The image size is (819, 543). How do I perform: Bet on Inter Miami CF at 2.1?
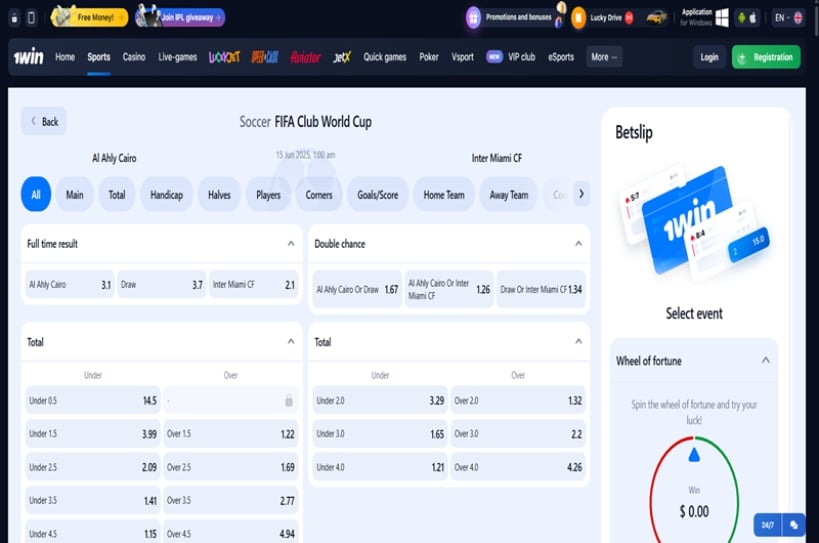coord(253,285)
